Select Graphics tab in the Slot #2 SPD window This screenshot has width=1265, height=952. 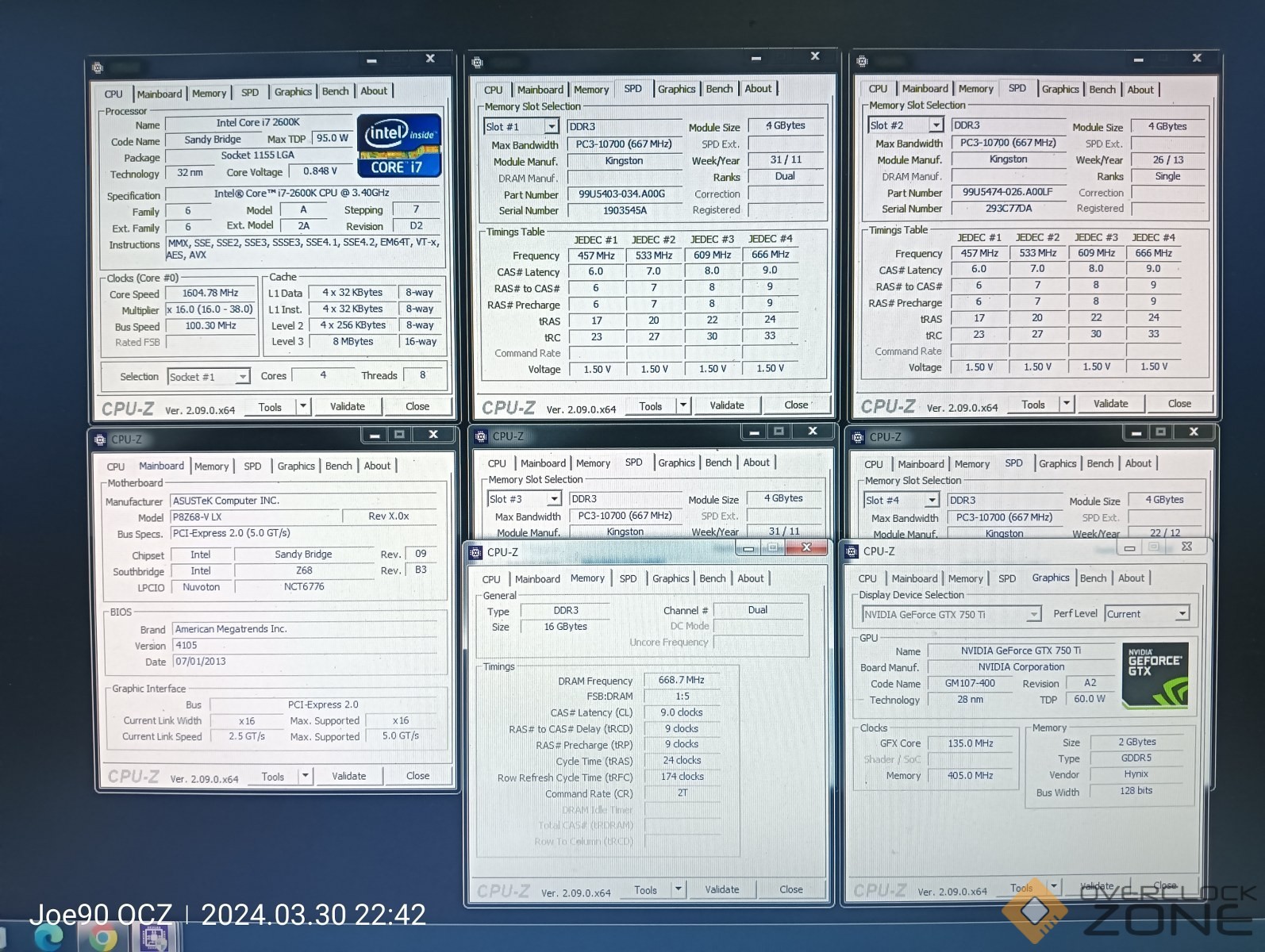point(1060,89)
